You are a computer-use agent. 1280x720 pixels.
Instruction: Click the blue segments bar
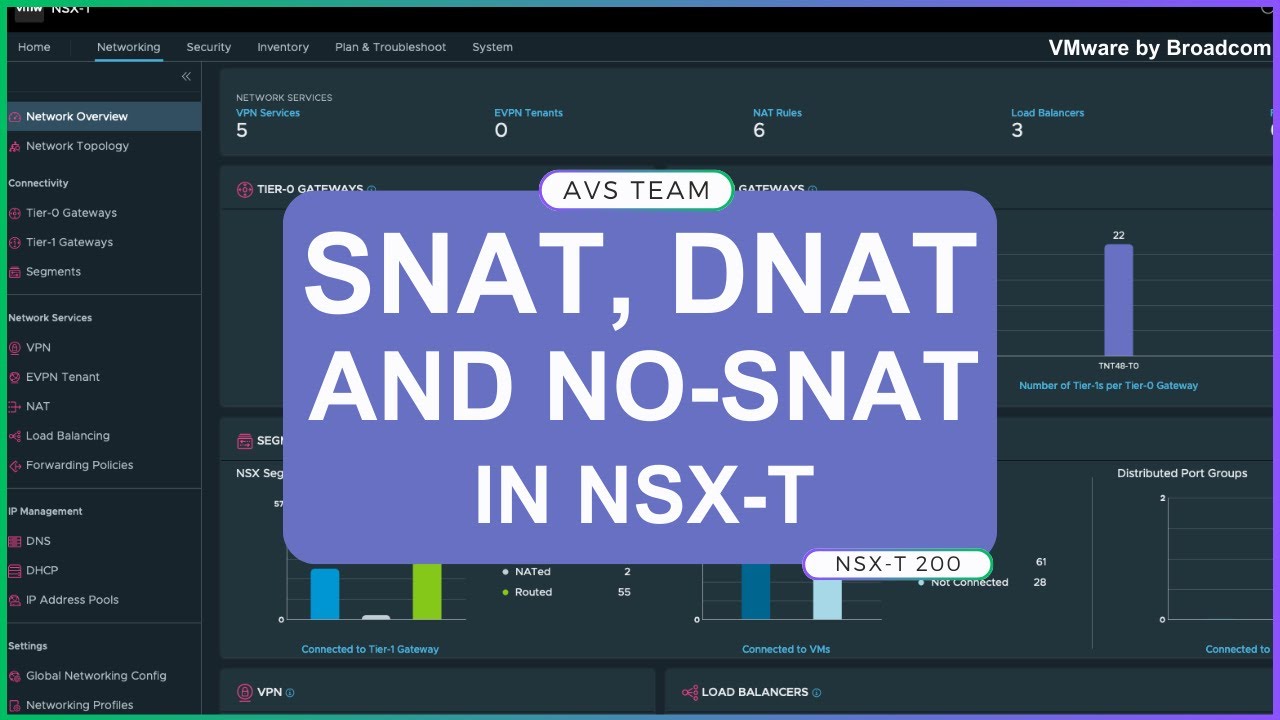tap(325, 594)
